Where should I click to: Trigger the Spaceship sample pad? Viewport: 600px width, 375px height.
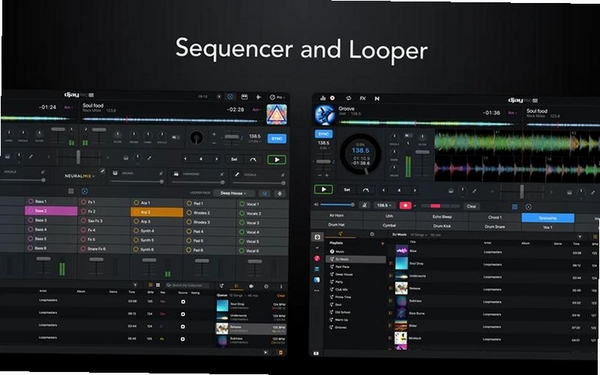coord(548,218)
